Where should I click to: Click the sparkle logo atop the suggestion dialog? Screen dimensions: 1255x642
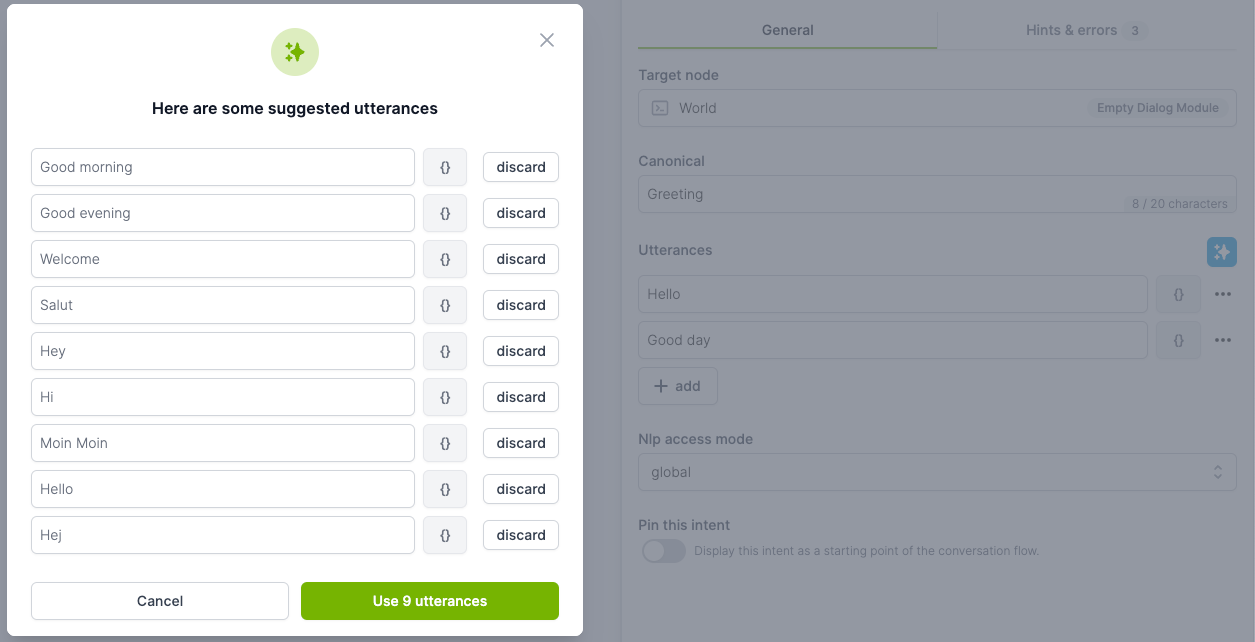pyautogui.click(x=294, y=52)
